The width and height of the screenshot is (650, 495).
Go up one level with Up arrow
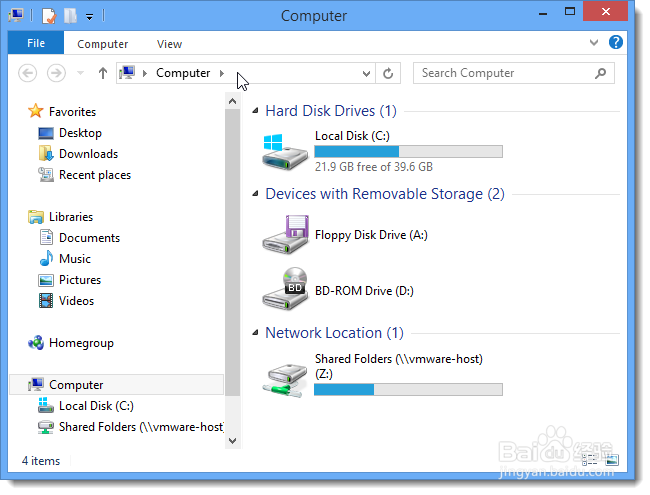(x=103, y=73)
